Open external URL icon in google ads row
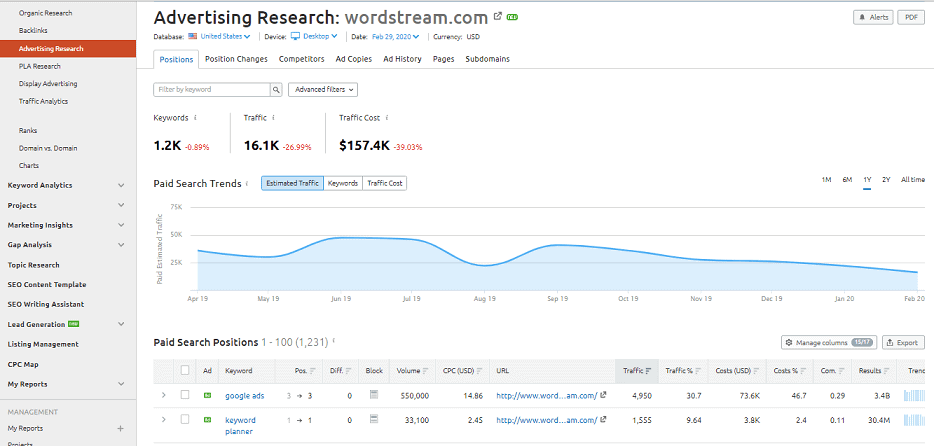The height and width of the screenshot is (446, 934). 603,395
